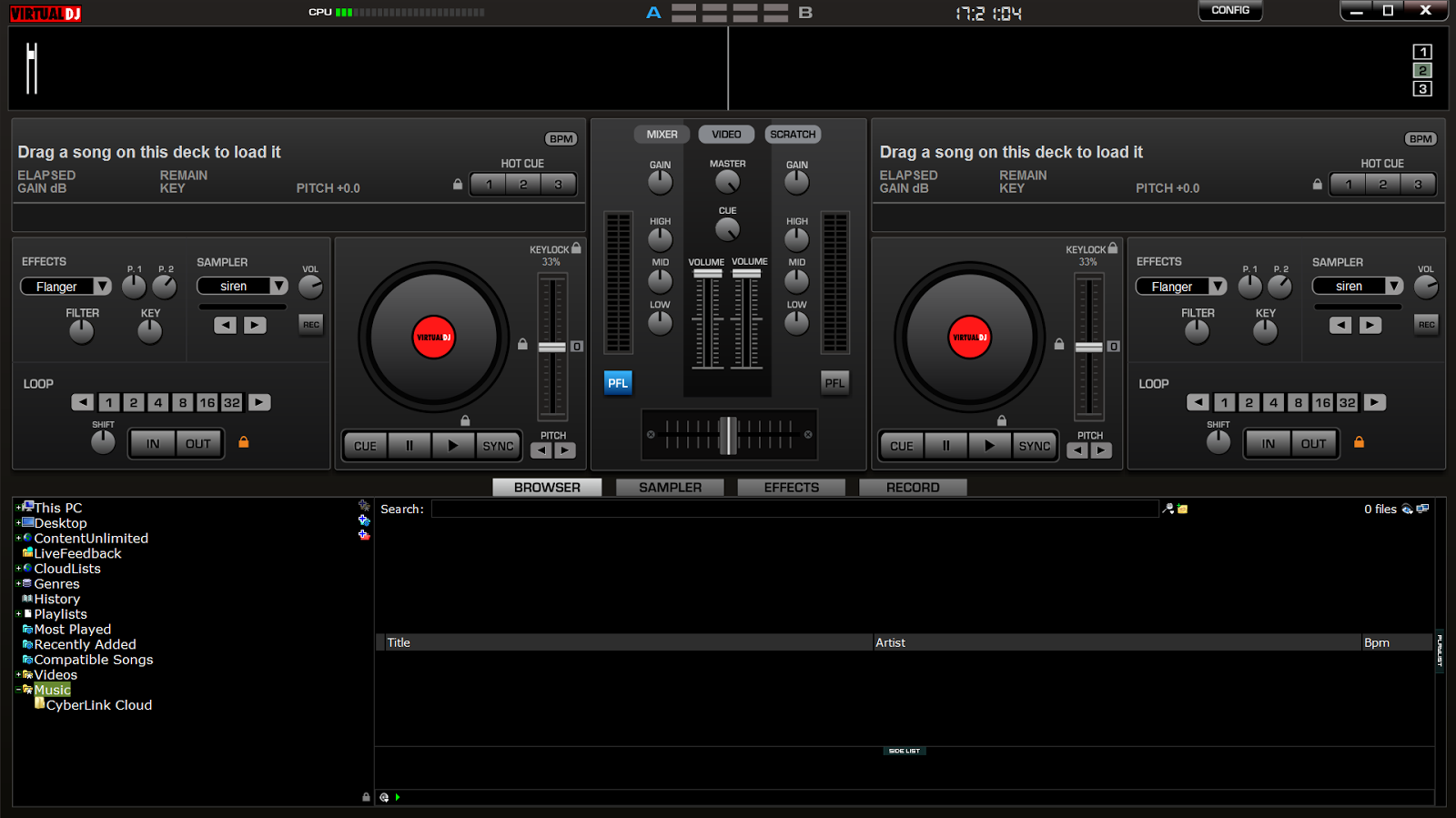The image size is (1456, 818).
Task: Nudge left deck pitch down
Action: pos(541,450)
